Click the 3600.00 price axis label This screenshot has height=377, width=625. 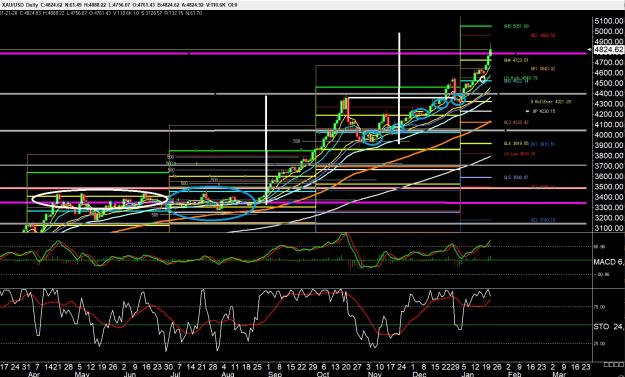tap(608, 177)
